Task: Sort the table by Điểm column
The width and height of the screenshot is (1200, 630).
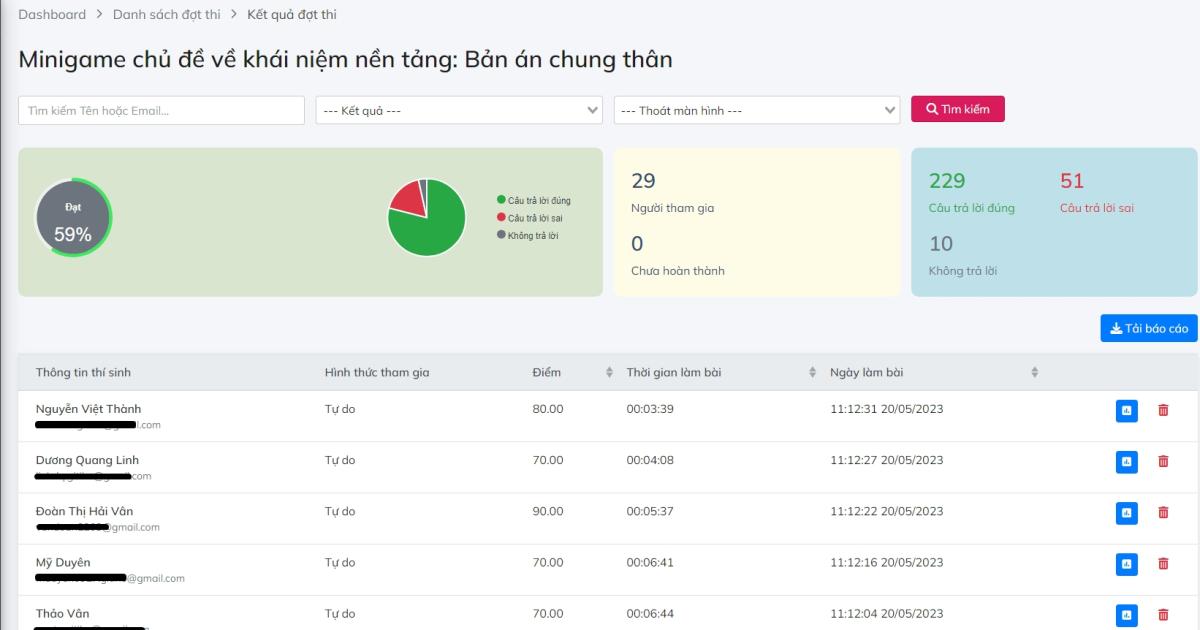Action: (x=607, y=371)
